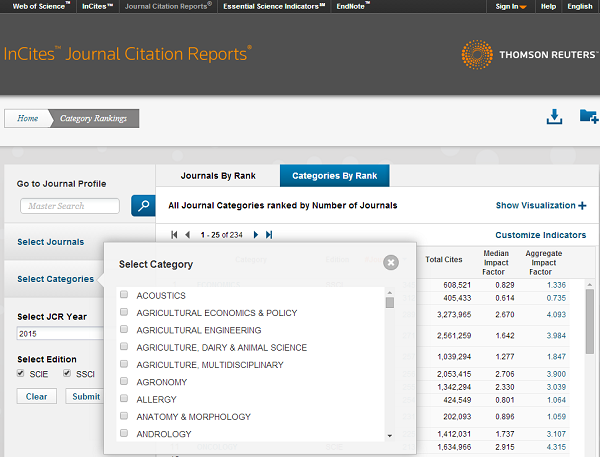Click results table scroll up arrow
The width and height of the screenshot is (600, 457).
point(590,285)
